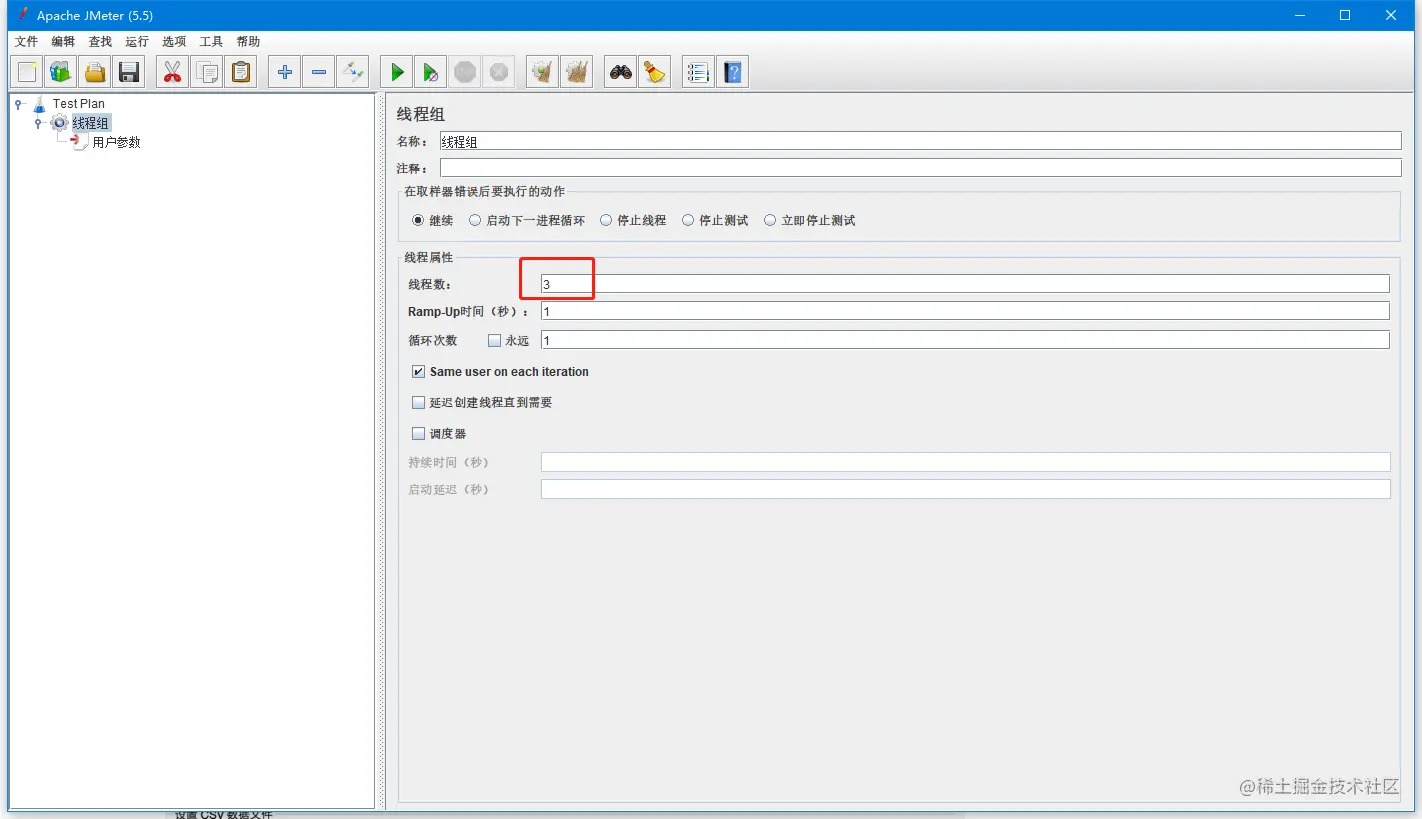Enable the 调度器 checkbox
1422x819 pixels.
point(419,434)
